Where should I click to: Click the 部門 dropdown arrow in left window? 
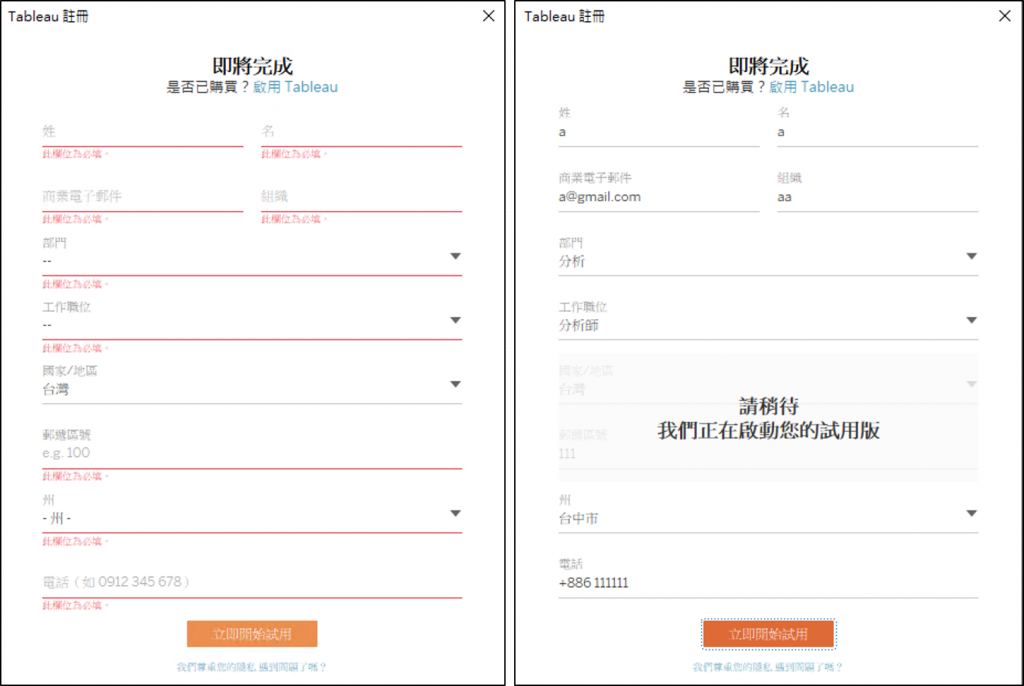[455, 256]
